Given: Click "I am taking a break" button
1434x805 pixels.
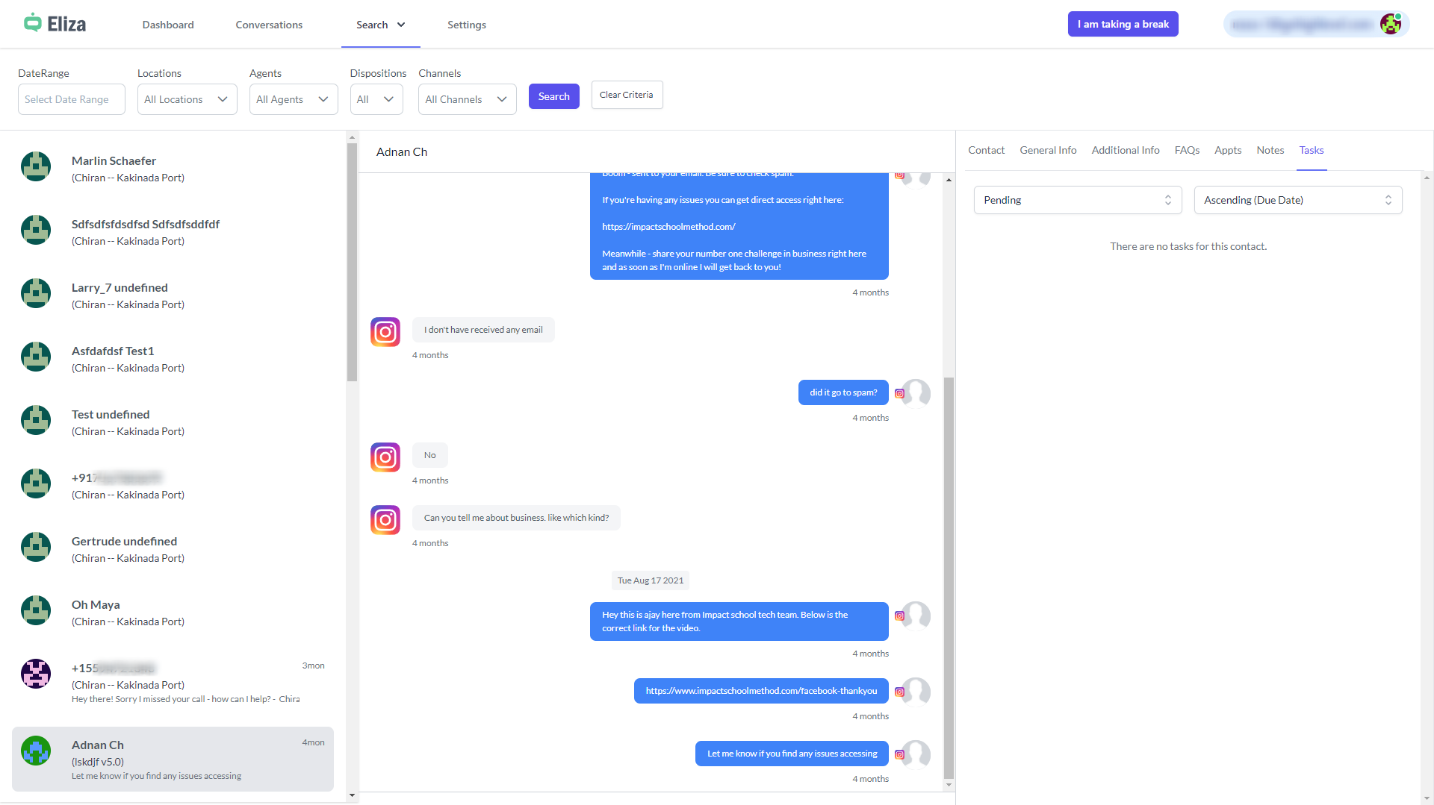Looking at the screenshot, I should [1123, 24].
